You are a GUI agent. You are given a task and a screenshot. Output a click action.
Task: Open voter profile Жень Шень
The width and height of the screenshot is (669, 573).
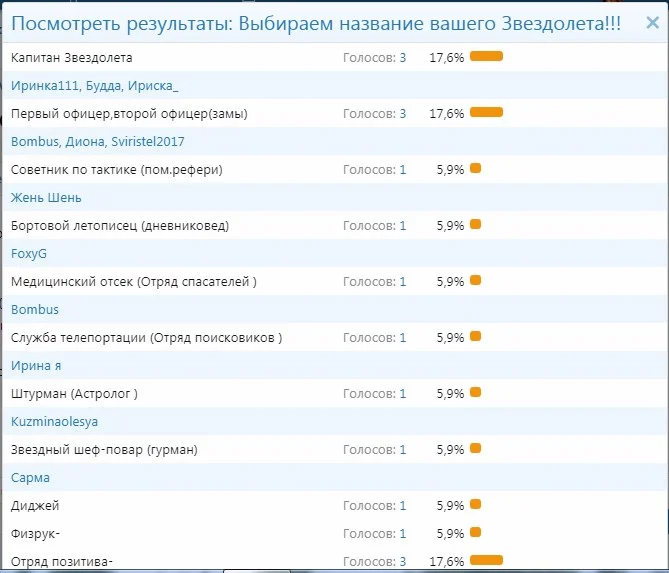(x=46, y=198)
